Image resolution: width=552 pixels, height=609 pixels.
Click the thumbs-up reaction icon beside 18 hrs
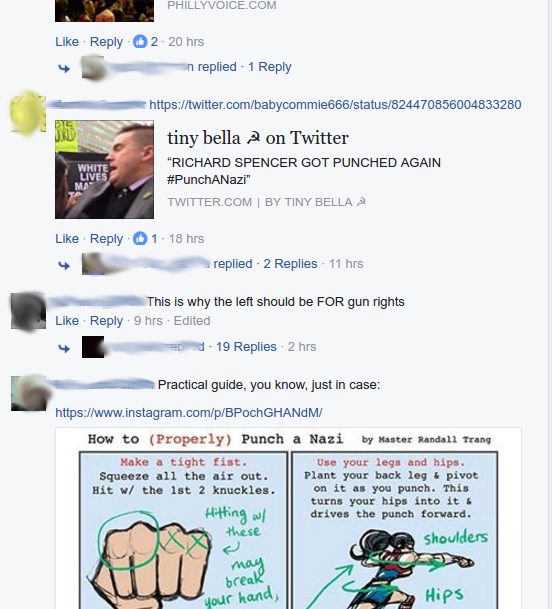[140, 238]
